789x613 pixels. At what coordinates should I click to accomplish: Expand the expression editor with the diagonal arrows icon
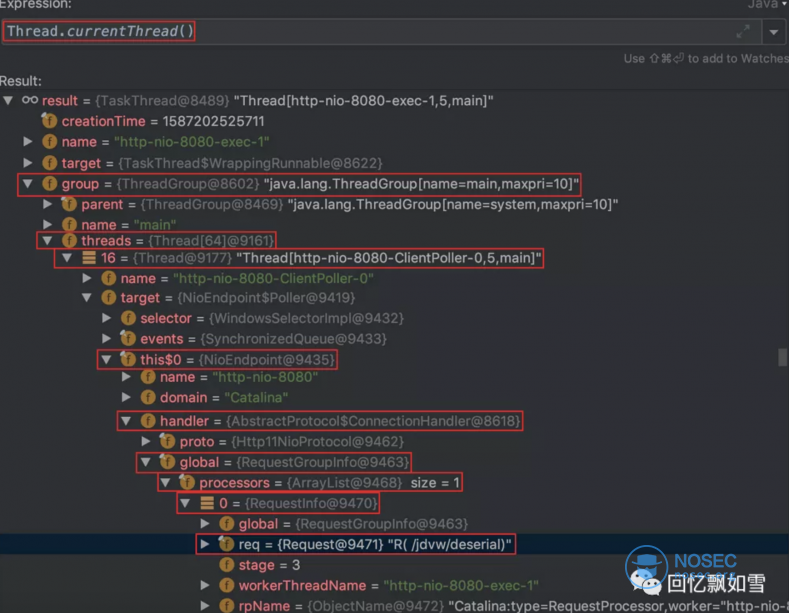click(743, 32)
